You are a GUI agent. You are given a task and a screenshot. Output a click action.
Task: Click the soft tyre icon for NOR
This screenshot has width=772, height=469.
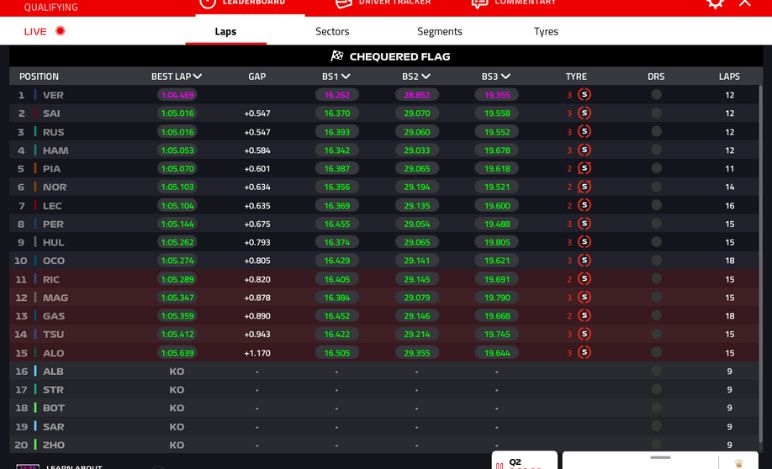(x=584, y=187)
